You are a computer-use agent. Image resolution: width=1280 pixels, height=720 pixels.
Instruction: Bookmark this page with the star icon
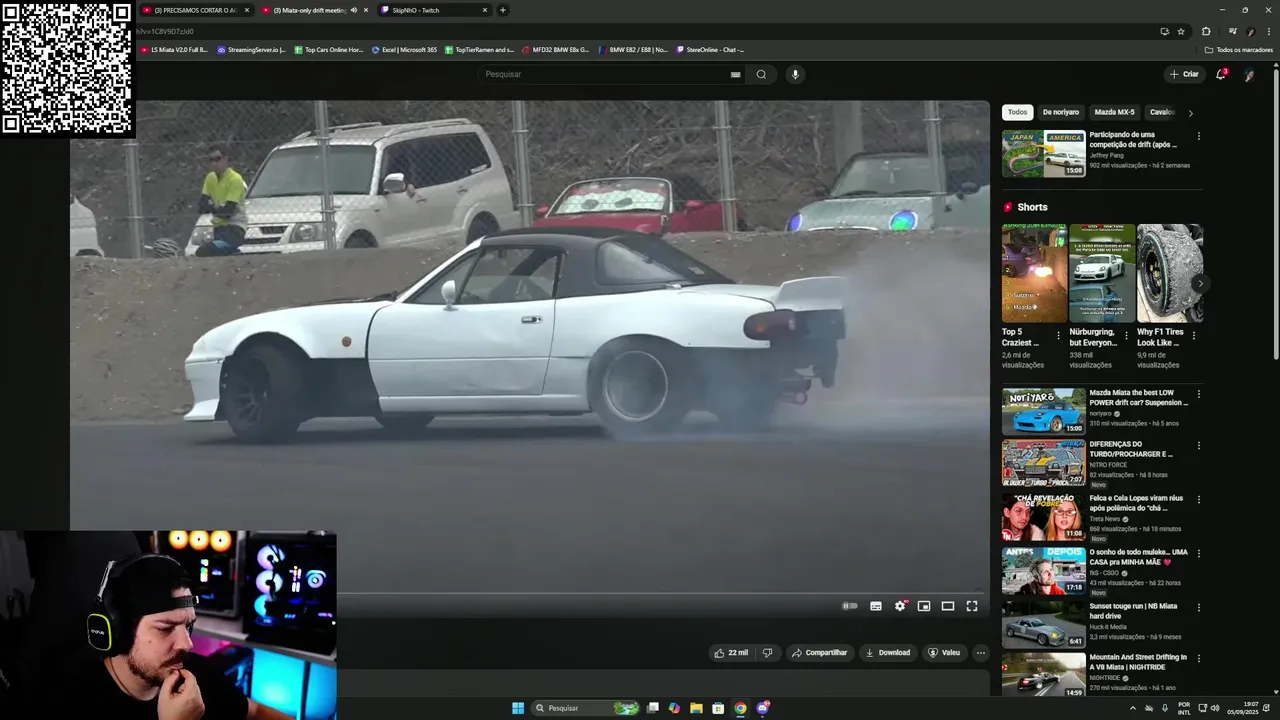(x=1181, y=31)
